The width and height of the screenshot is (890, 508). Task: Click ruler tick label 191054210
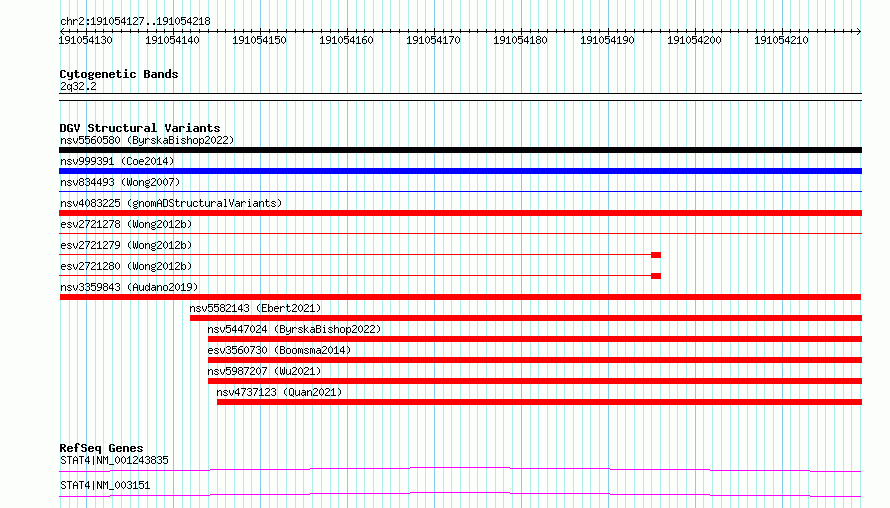pyautogui.click(x=781, y=40)
